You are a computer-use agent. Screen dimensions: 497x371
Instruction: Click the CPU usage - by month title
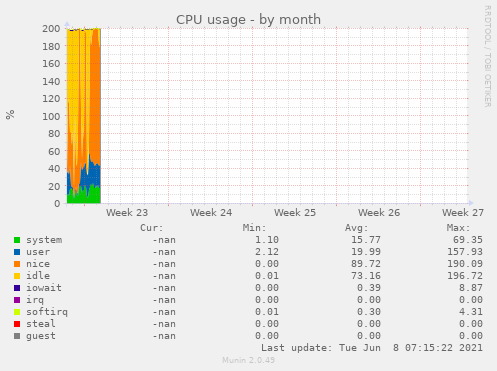248,20
